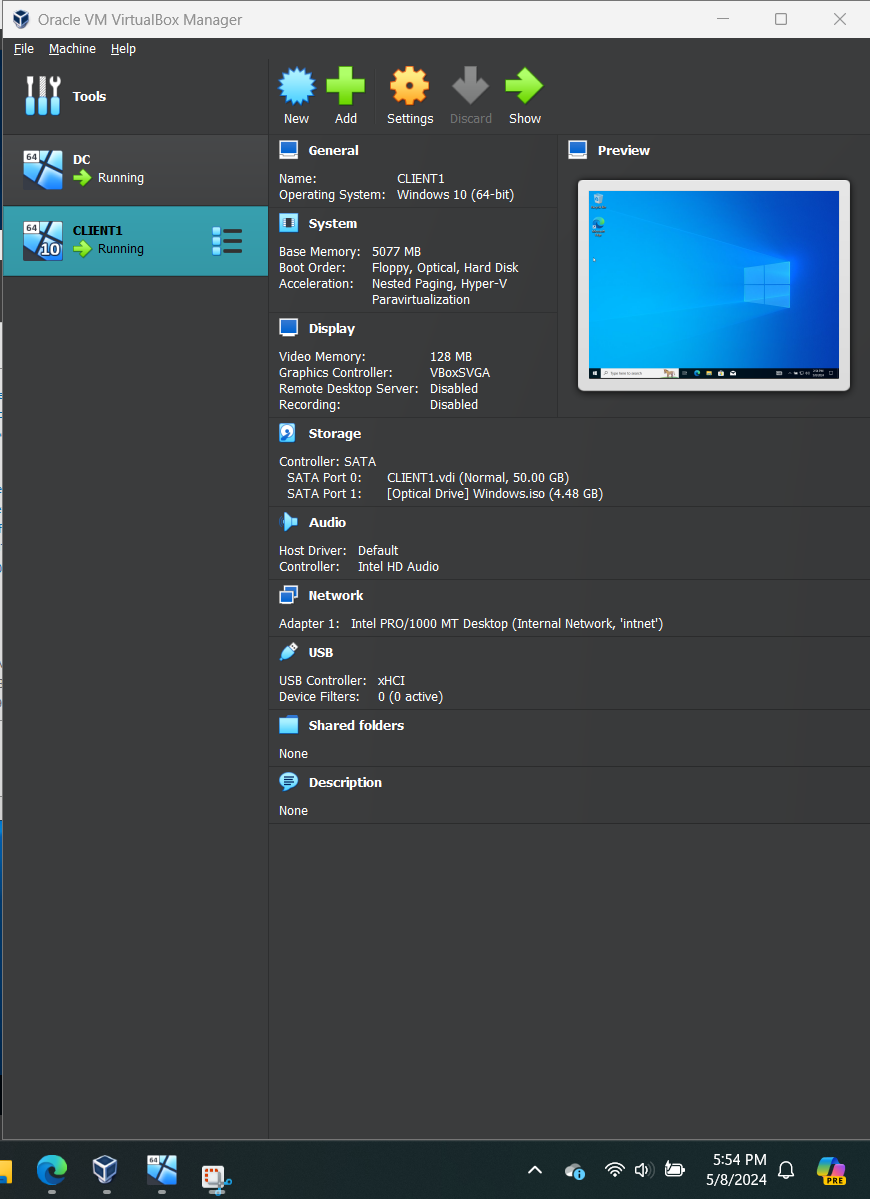Click the General section monitor icon
The image size is (870, 1199).
click(x=288, y=150)
